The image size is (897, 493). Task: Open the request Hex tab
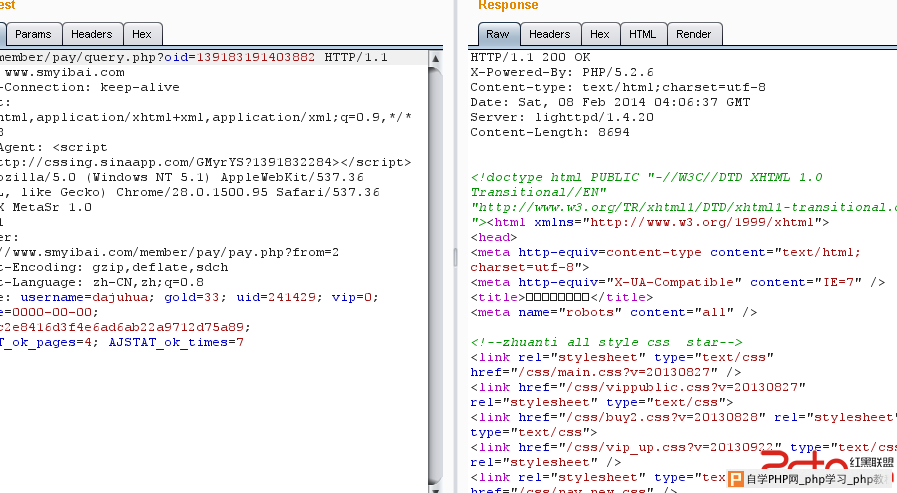pyautogui.click(x=142, y=34)
